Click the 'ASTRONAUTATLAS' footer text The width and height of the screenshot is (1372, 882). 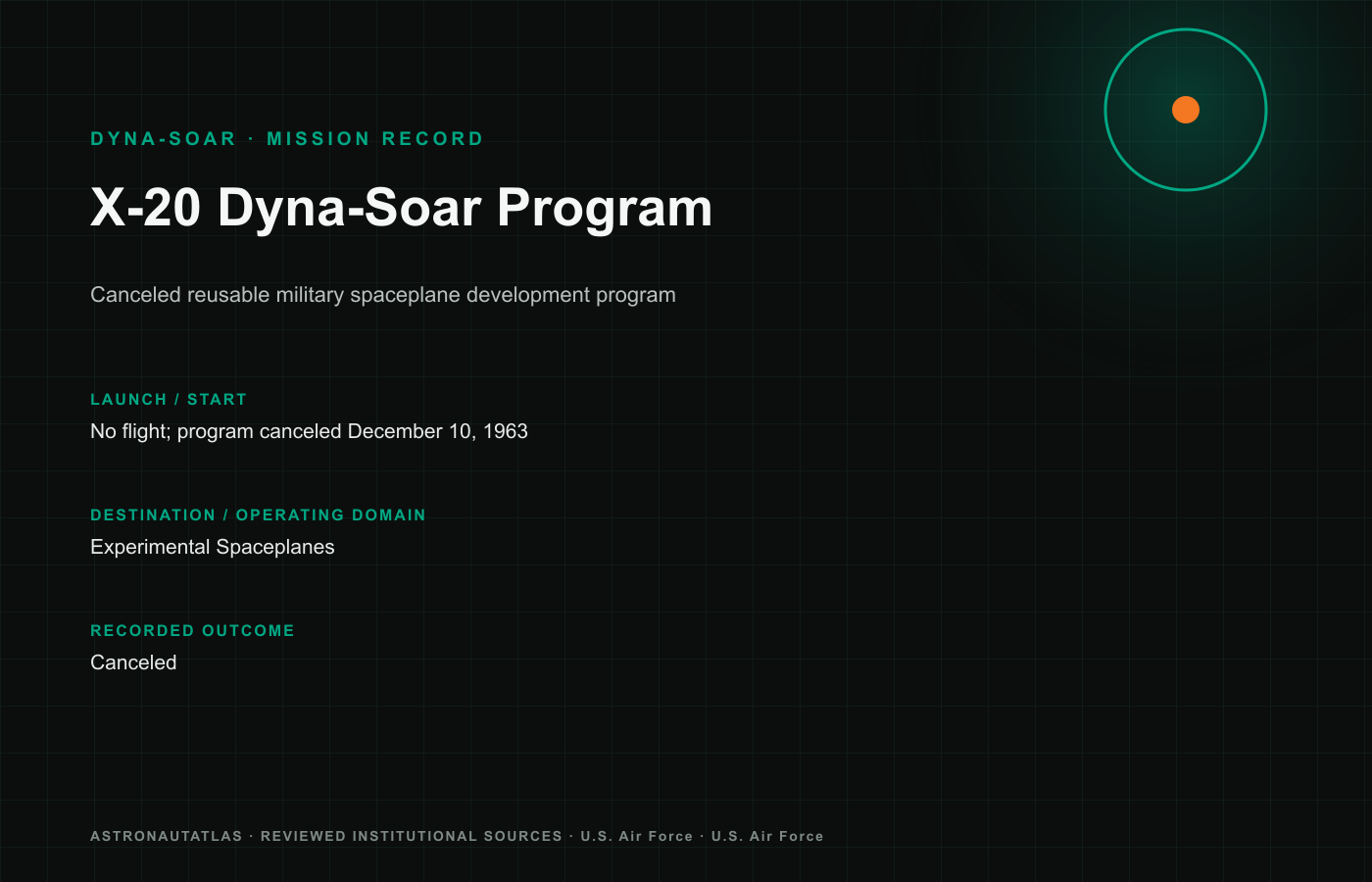(x=167, y=836)
